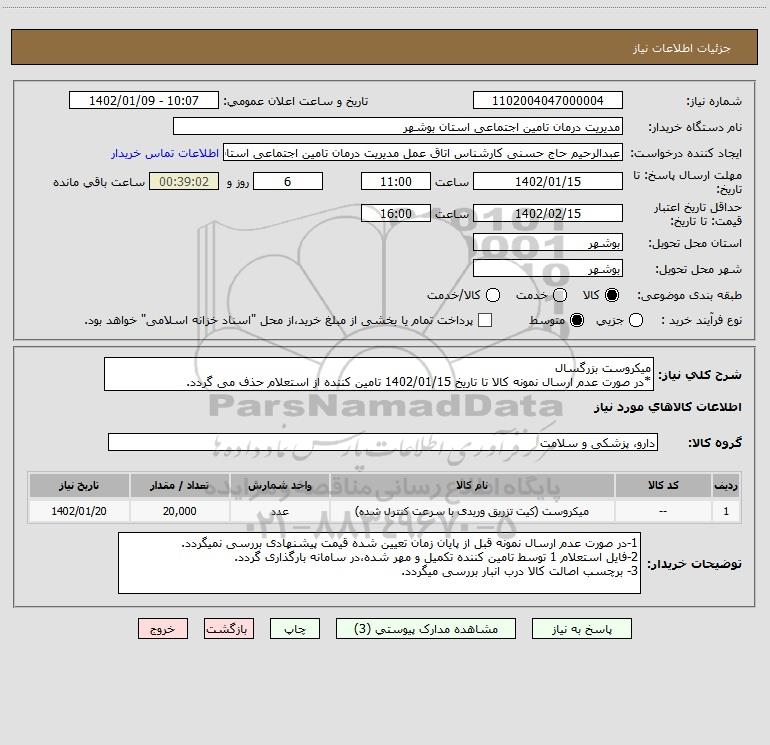
Task: Click the ردیف column header
Action: click(x=726, y=485)
